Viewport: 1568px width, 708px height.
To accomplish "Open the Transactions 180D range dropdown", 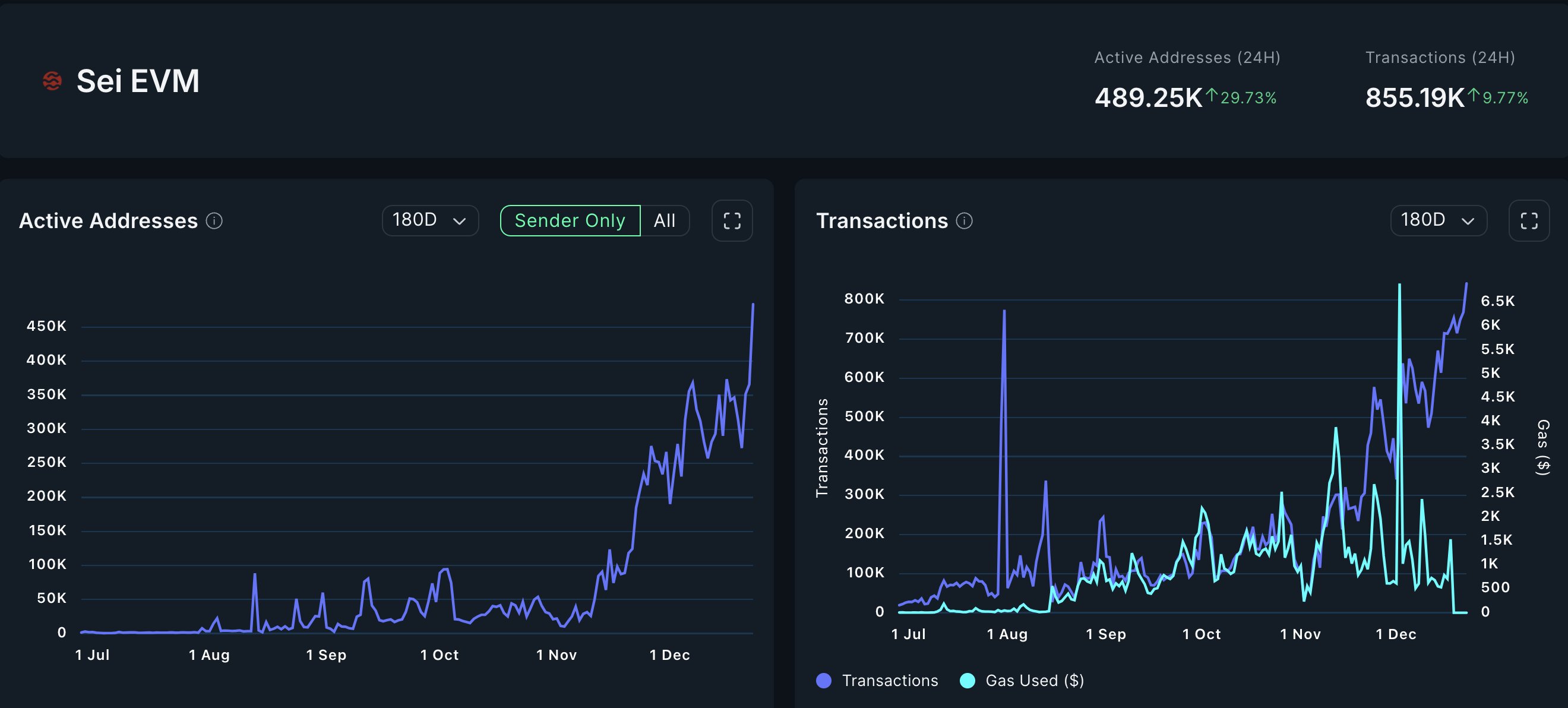I will point(1439,220).
